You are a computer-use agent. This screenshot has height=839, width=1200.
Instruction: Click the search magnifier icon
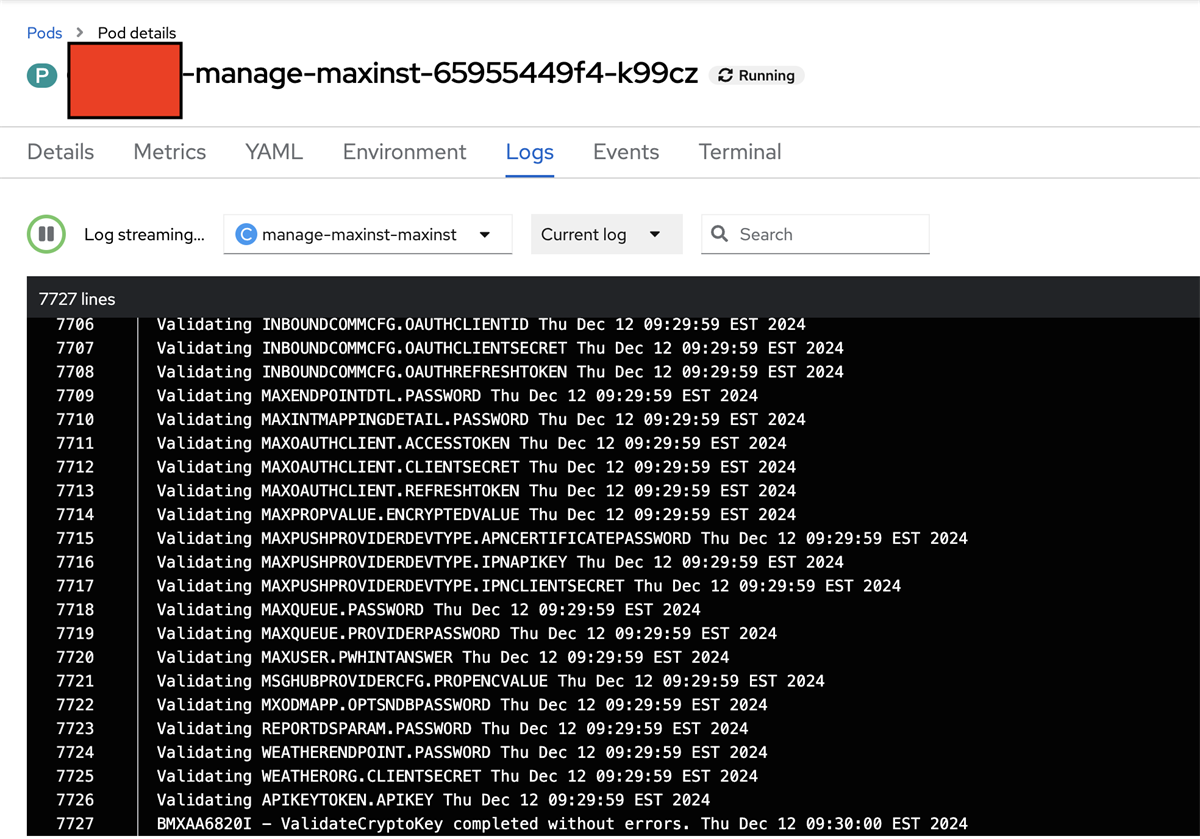point(719,234)
